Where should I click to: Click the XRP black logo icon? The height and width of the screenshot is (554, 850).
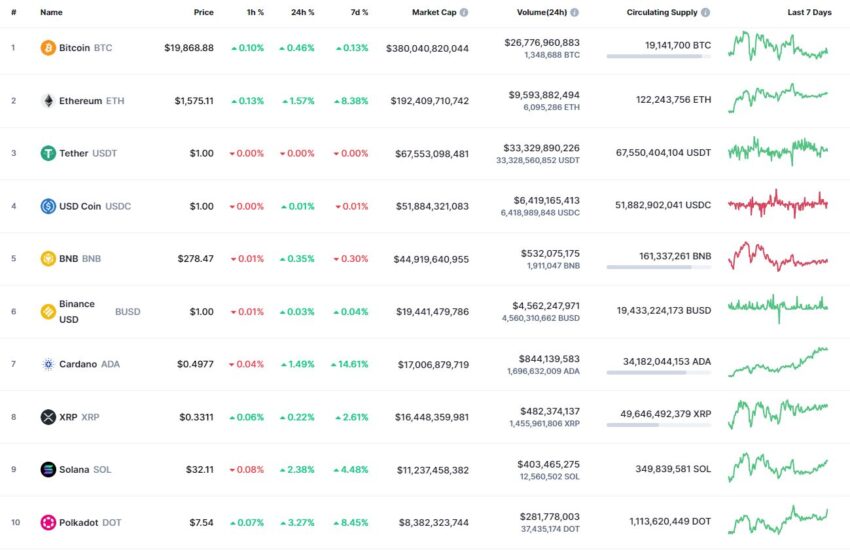click(48, 417)
